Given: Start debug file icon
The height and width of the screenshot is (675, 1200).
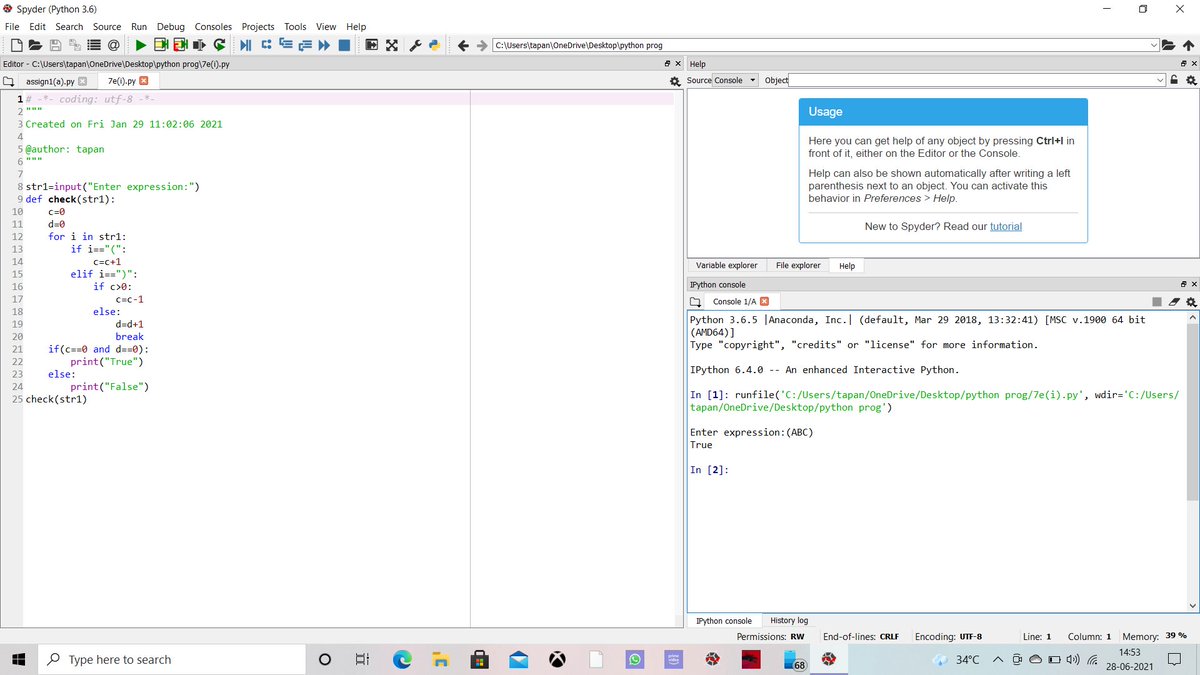Looking at the screenshot, I should 246,45.
